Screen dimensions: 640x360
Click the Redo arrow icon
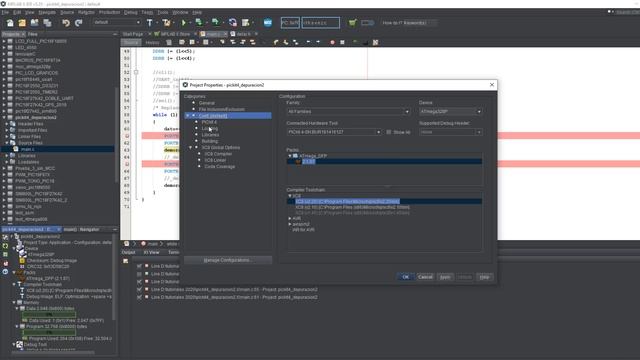[x=78, y=23]
